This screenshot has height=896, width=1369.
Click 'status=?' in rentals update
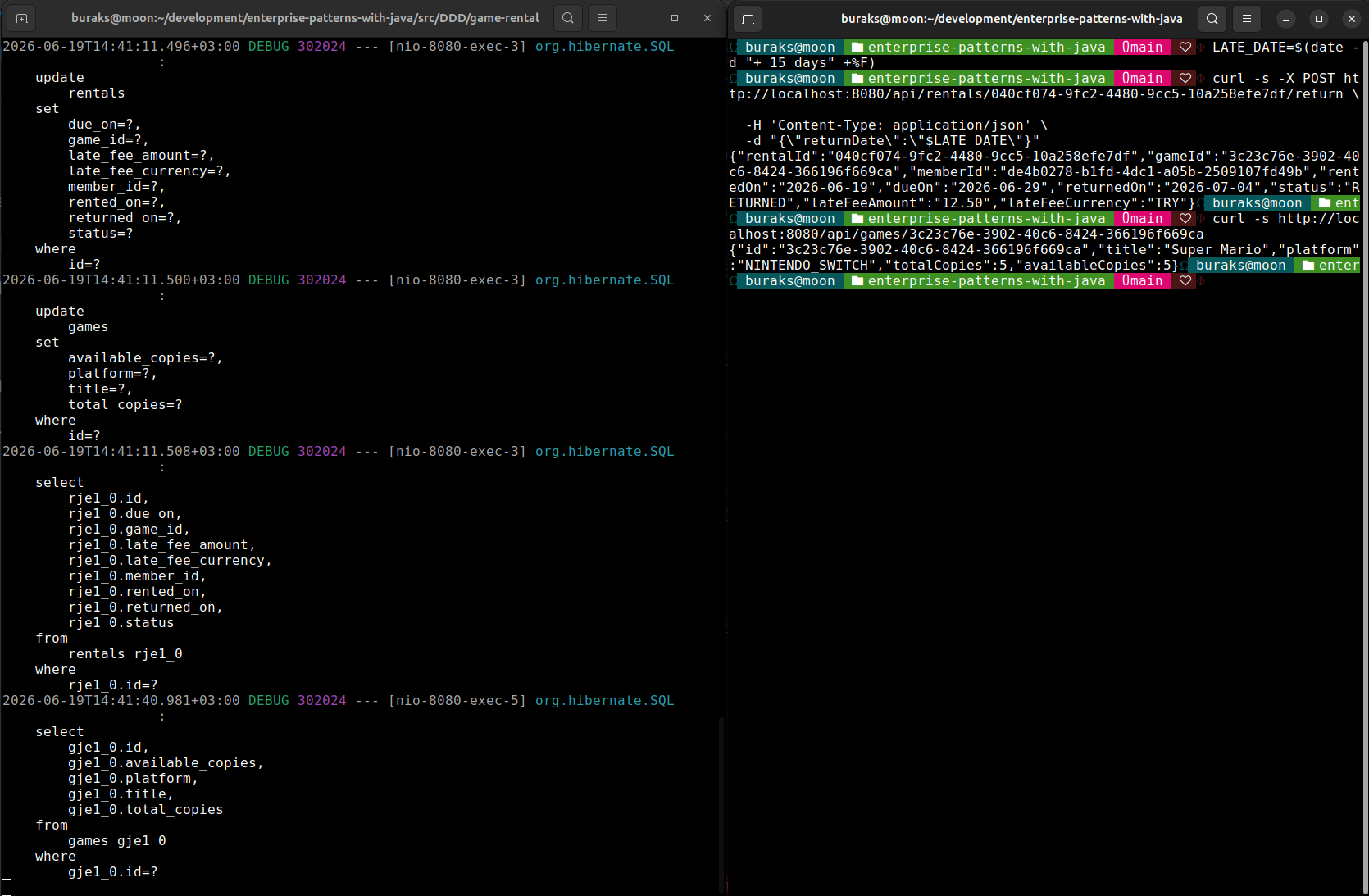(x=100, y=234)
